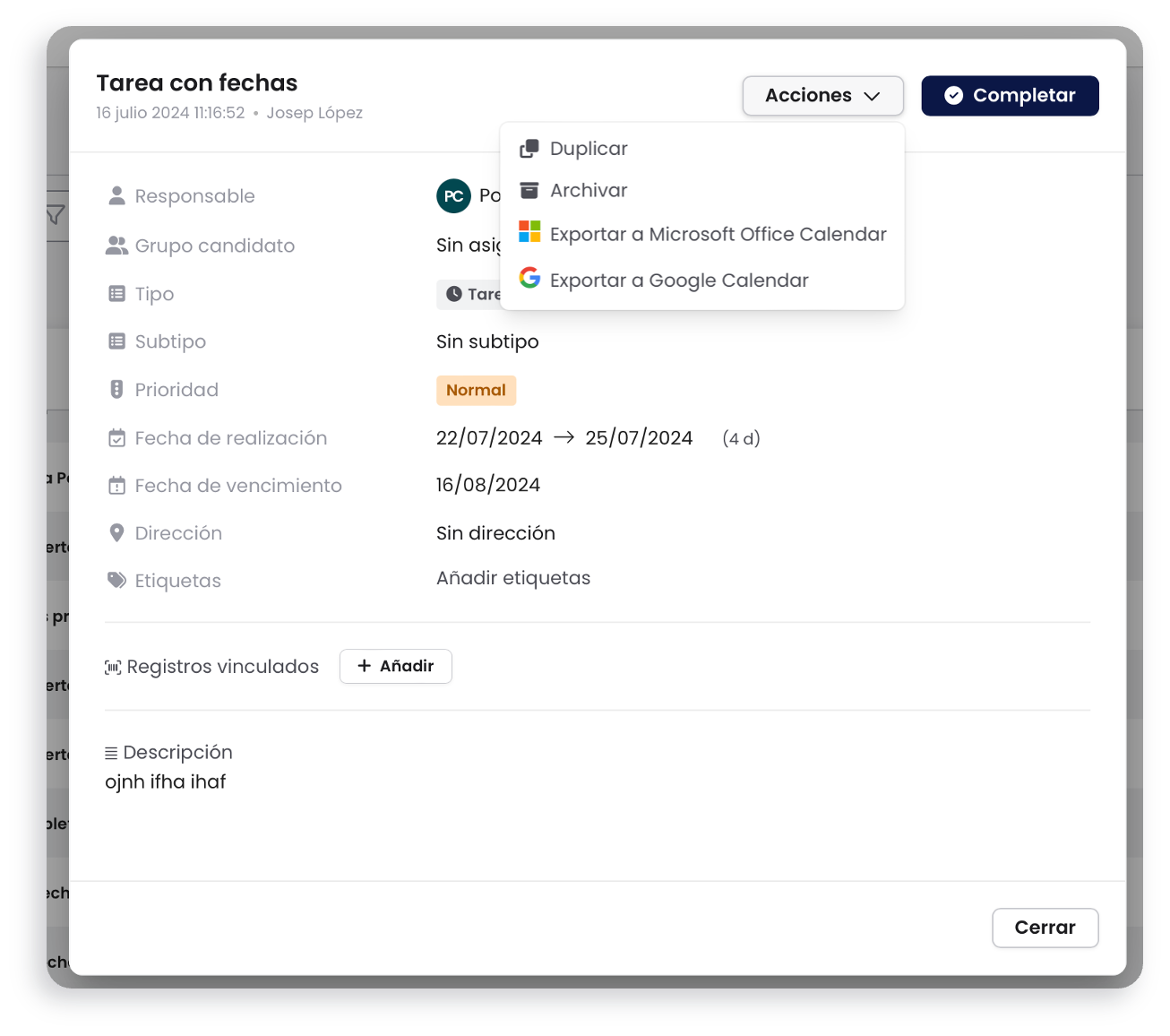Screen dimensions: 1170x1036
Task: Click the Fecha de realización label
Action: tap(231, 438)
